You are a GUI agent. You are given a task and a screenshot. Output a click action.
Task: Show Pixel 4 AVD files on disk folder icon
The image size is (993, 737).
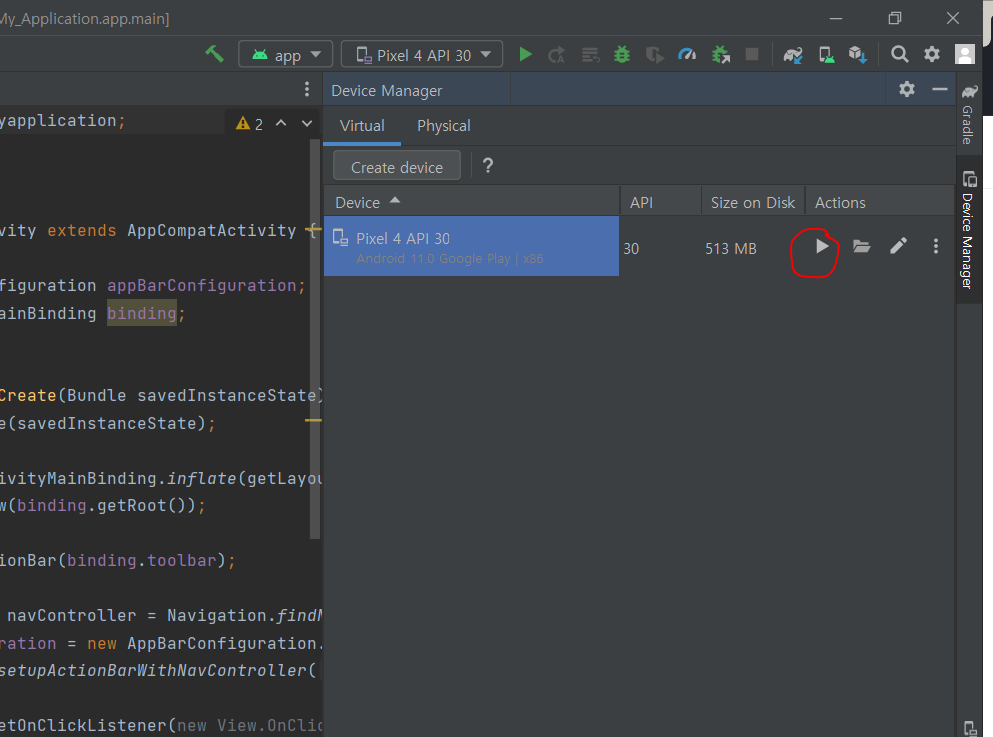coord(861,246)
